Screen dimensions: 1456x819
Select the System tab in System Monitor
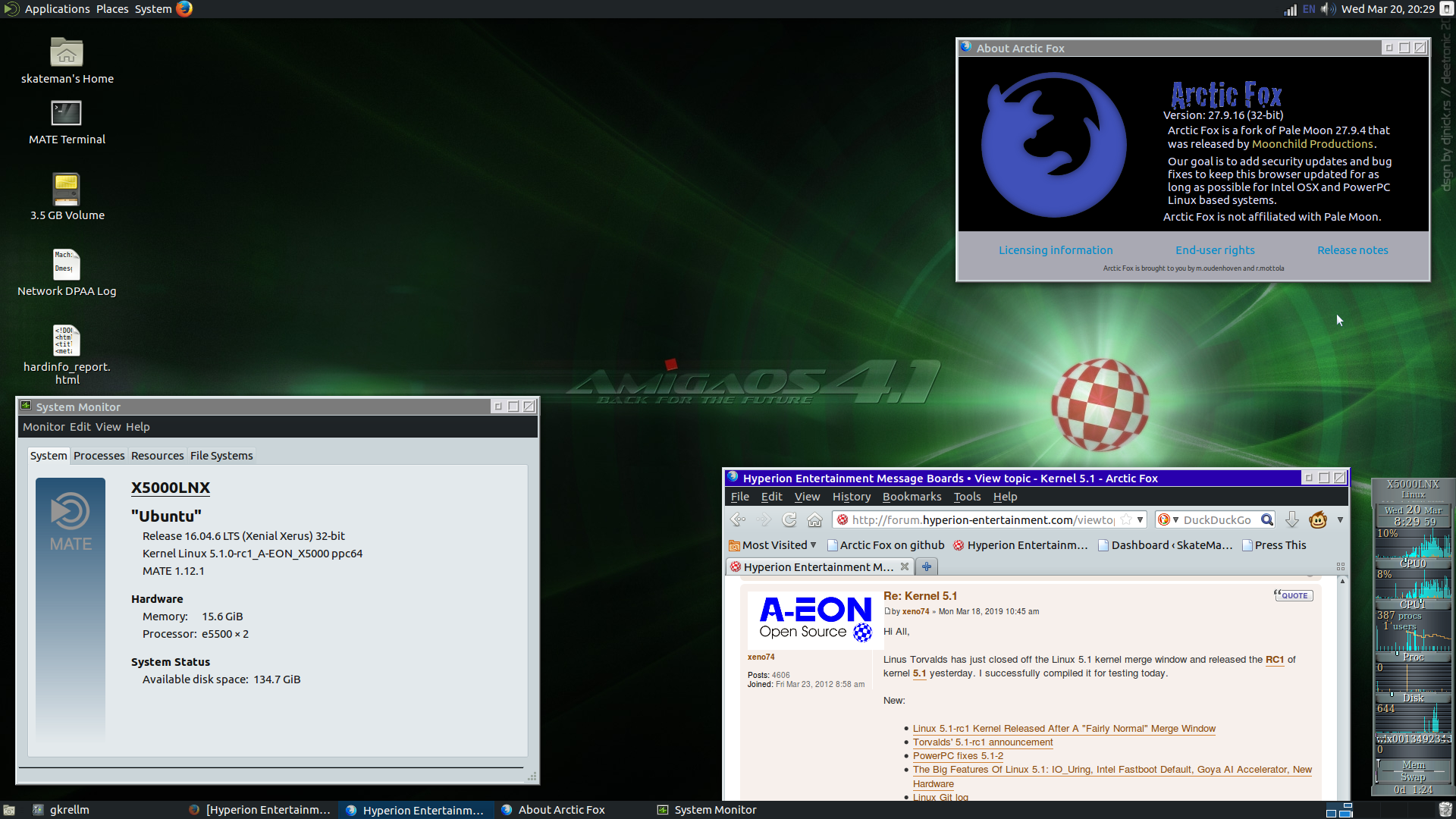point(49,456)
